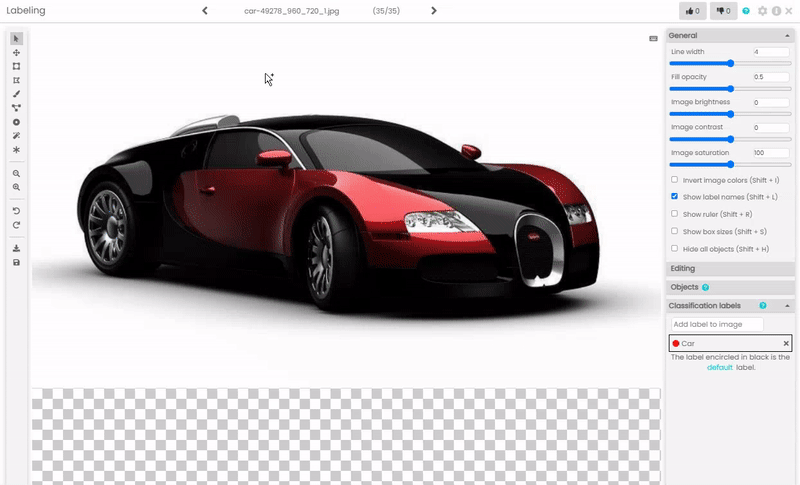
Task: Click the thumbs down button
Action: [x=723, y=11]
